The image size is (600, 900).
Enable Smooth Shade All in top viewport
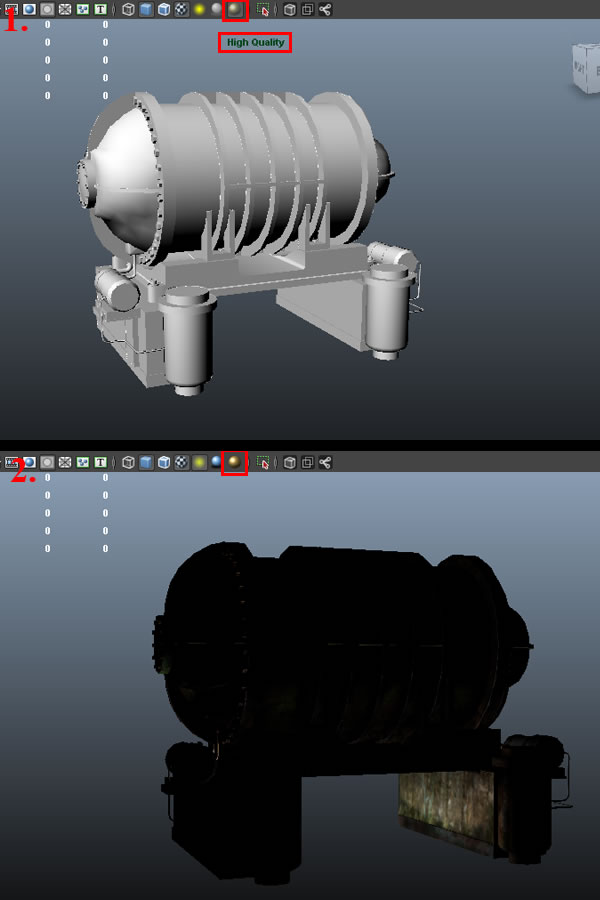pos(146,9)
